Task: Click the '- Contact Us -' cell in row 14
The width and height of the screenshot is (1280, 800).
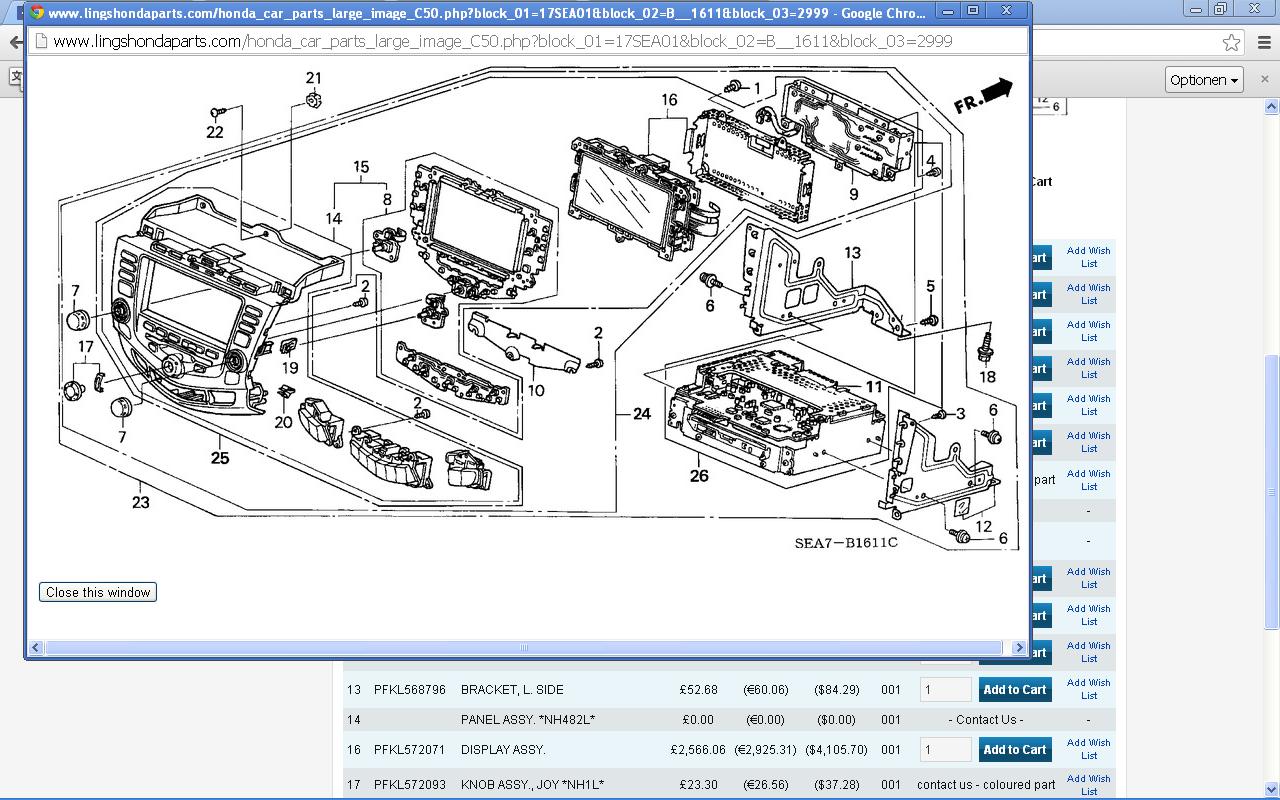Action: (x=986, y=720)
